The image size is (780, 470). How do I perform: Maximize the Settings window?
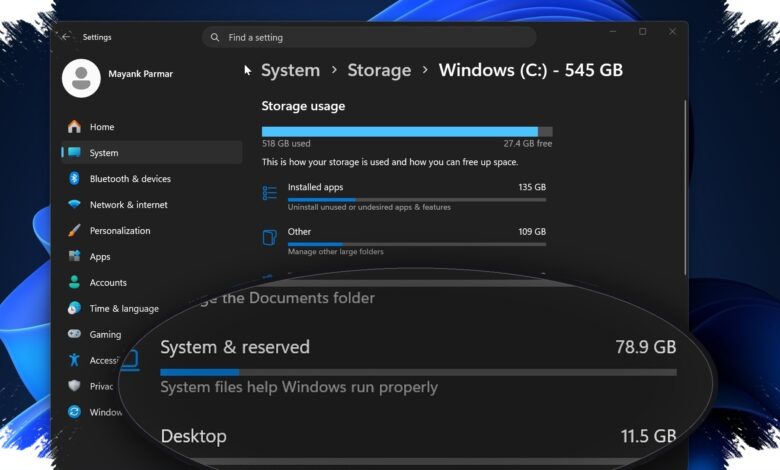coord(643,31)
